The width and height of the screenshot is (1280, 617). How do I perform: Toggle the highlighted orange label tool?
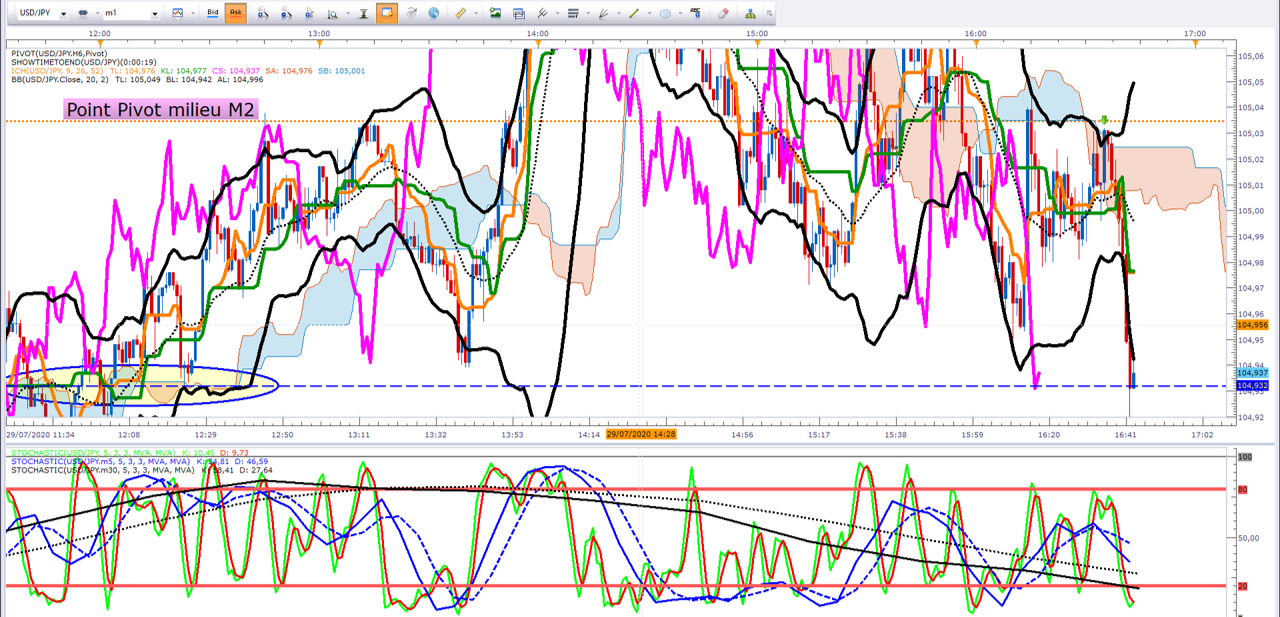pyautogui.click(x=387, y=13)
